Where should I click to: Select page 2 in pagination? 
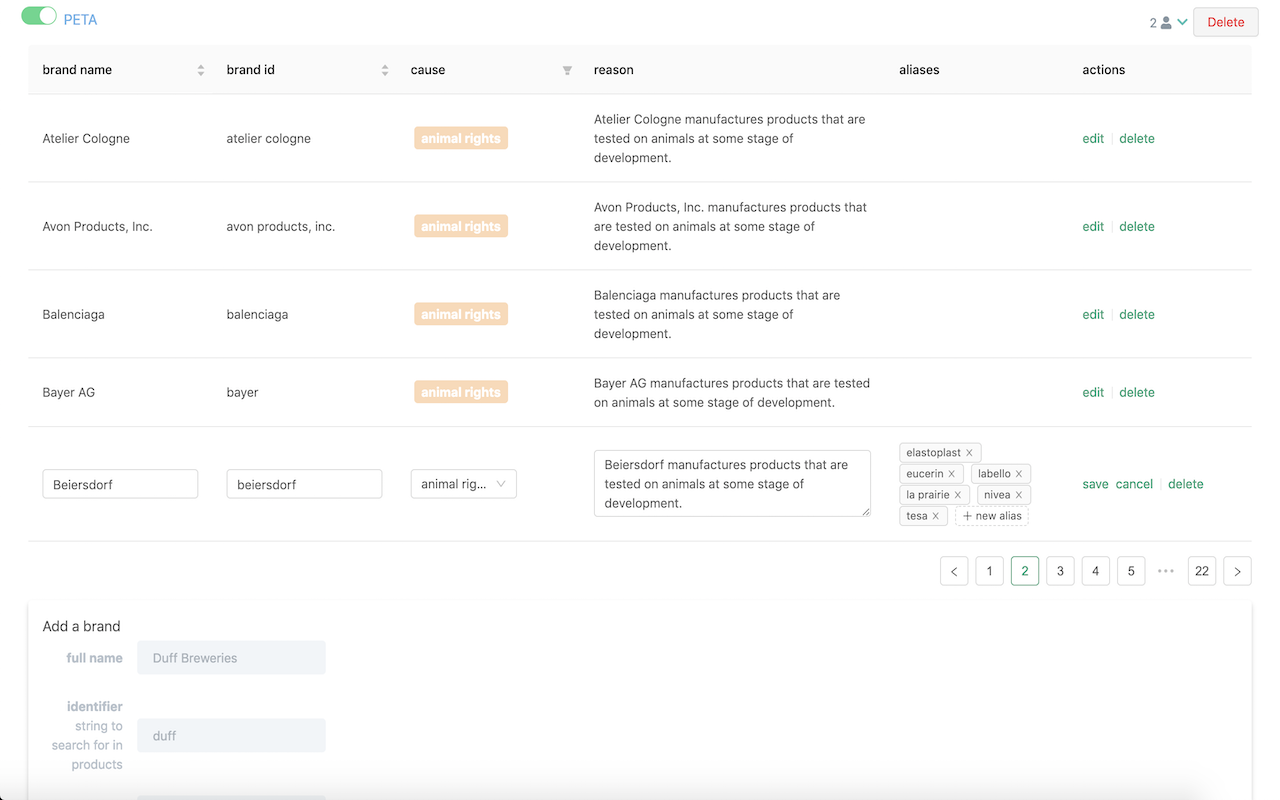pyautogui.click(x=1025, y=571)
